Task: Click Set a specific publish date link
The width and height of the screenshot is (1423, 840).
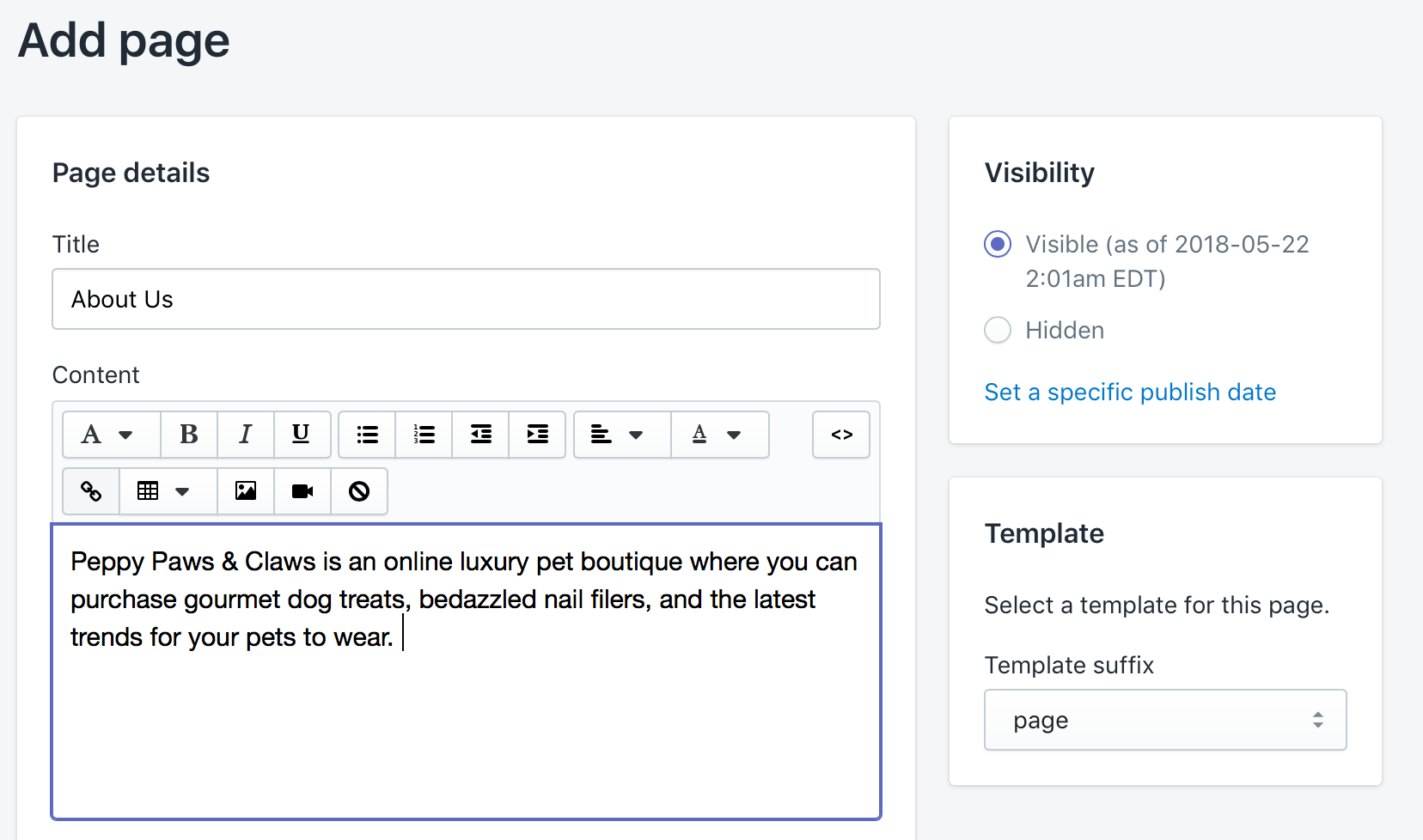Action: pyautogui.click(x=1130, y=393)
